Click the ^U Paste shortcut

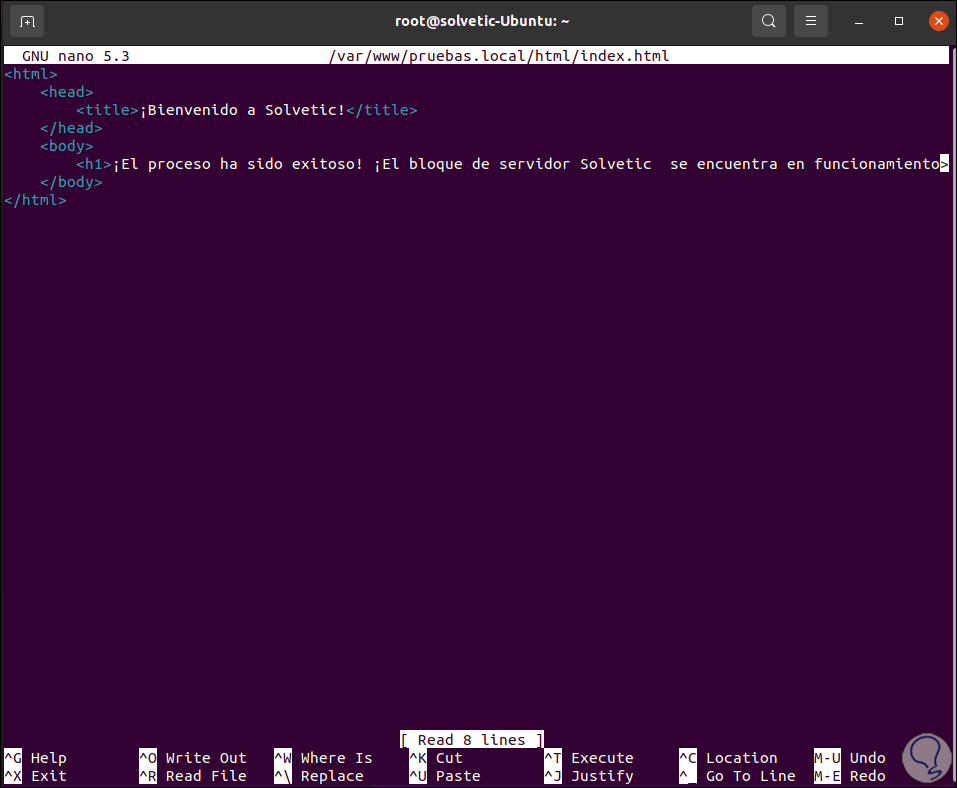pos(445,776)
